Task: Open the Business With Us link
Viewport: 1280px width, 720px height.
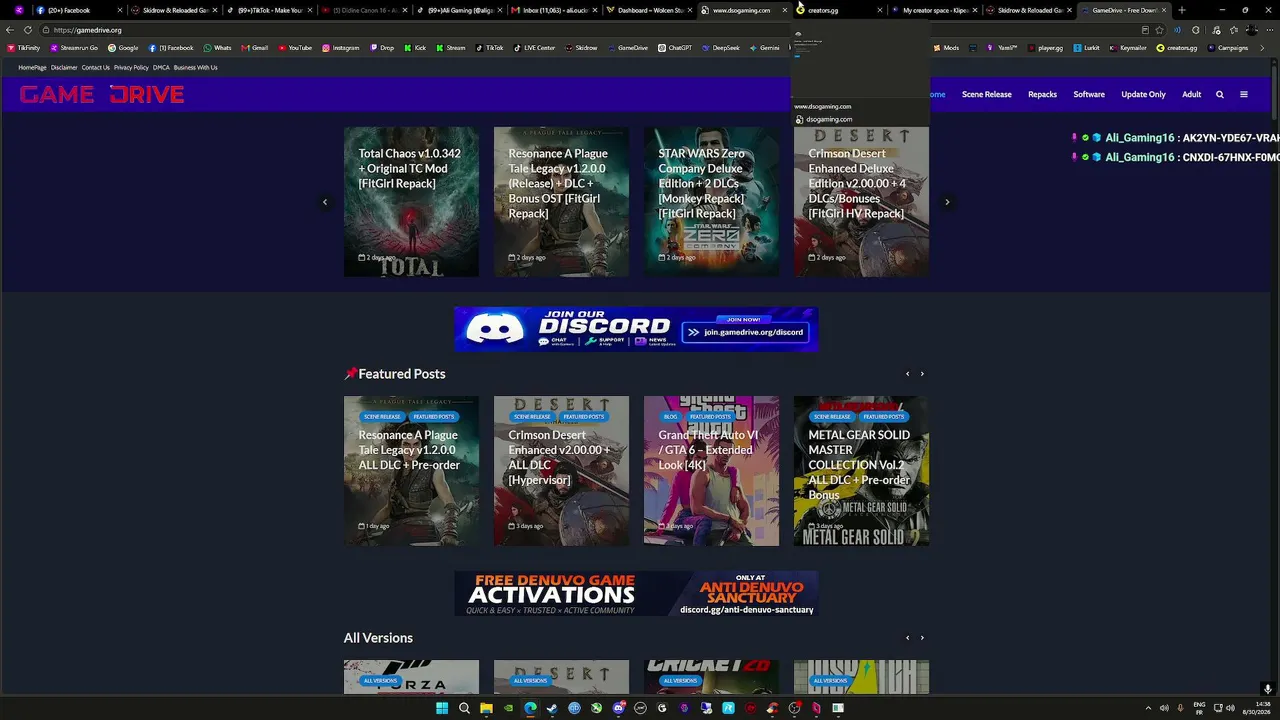Action: [x=195, y=68]
